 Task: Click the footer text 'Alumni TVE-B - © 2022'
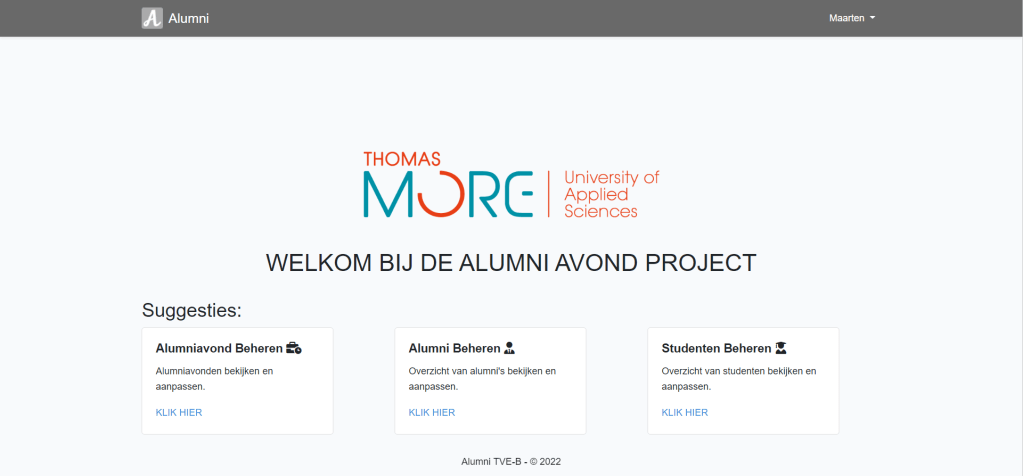click(511, 461)
